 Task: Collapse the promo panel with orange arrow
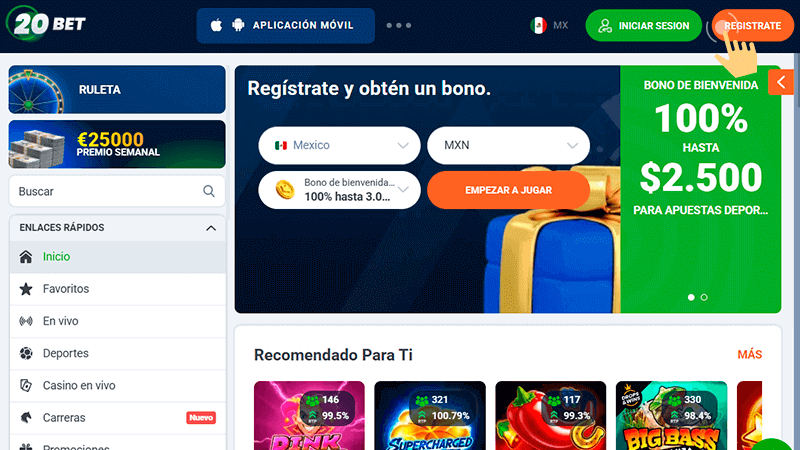point(781,82)
